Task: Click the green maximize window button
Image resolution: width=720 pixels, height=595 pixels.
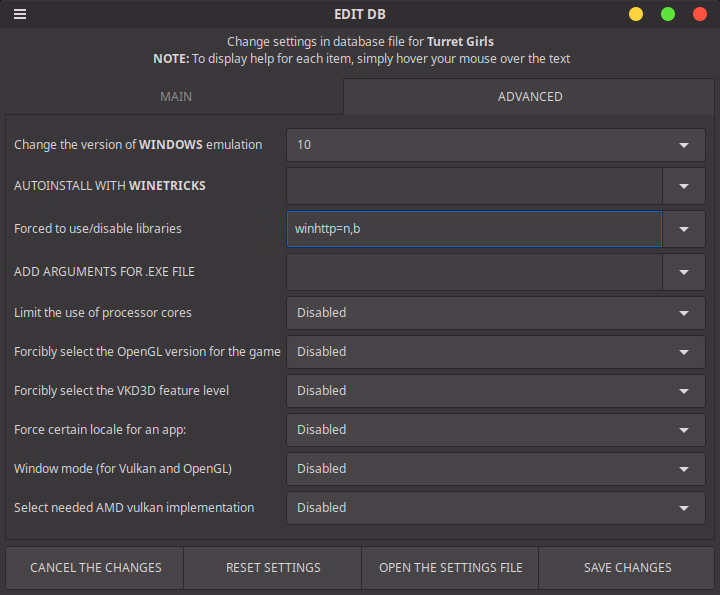Action: pos(668,14)
